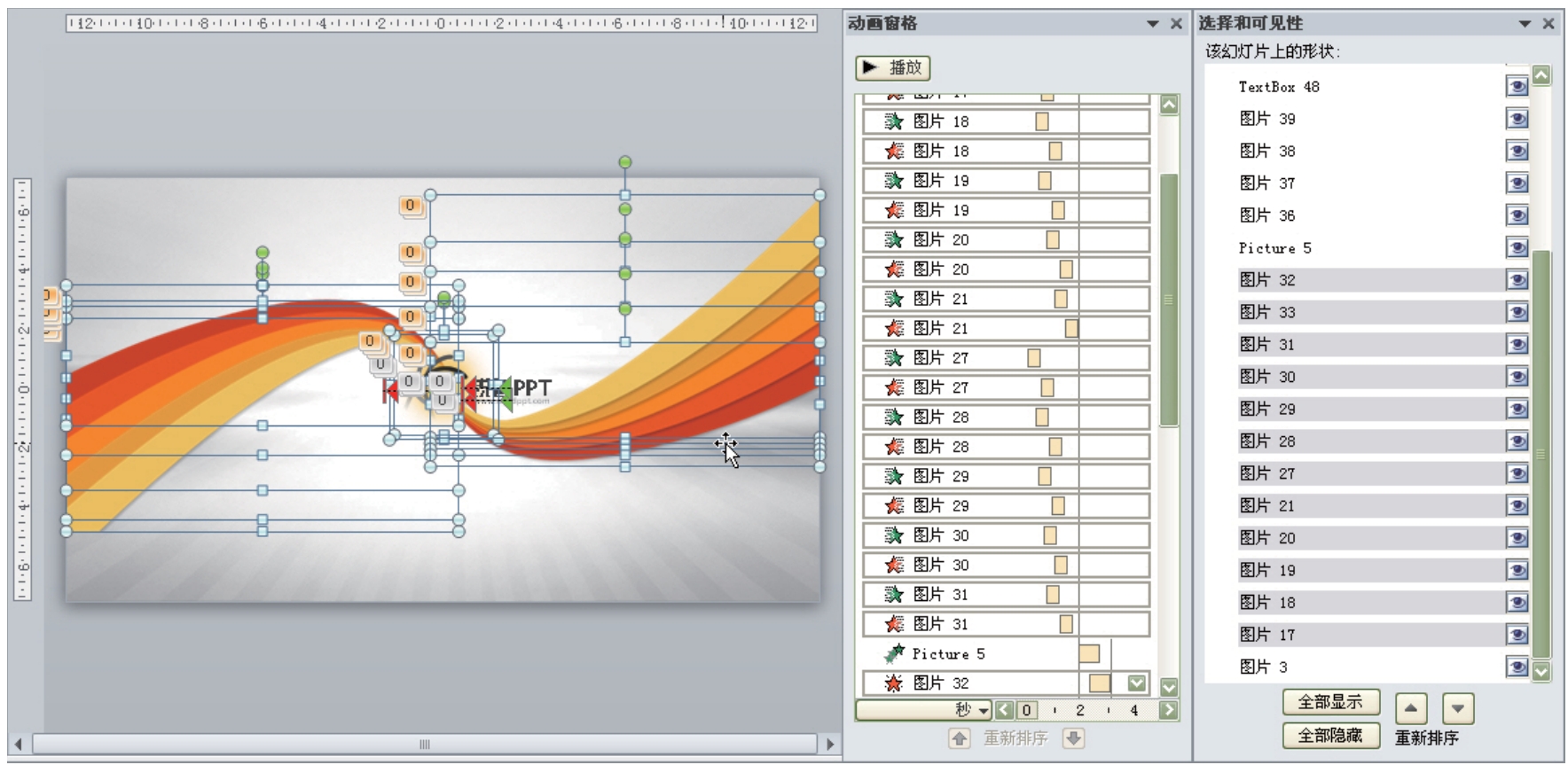This screenshot has width=1568, height=765.
Task: Toggle visibility of 图片 39
Action: pyautogui.click(x=1517, y=119)
